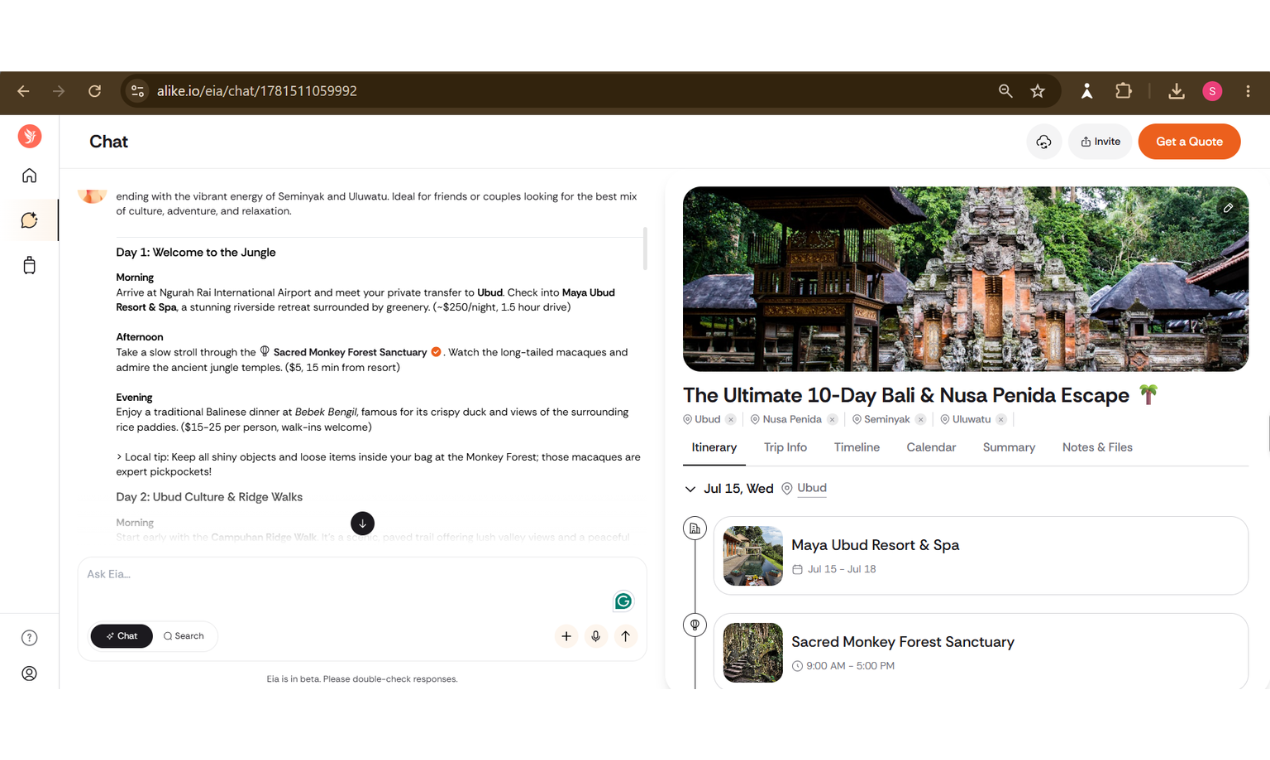Click the extension icon beside the star
This screenshot has width=1270, height=760.
point(1087,91)
